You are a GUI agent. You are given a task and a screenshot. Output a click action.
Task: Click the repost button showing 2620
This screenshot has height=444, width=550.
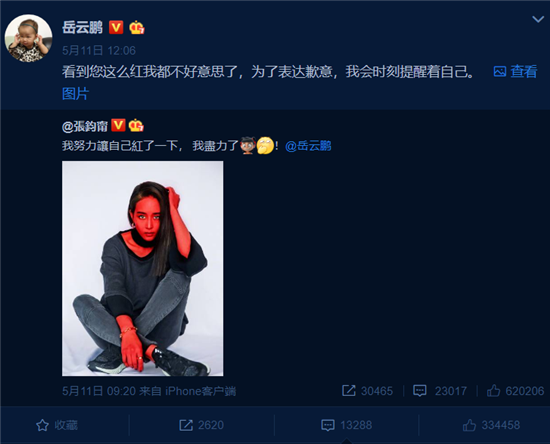pos(201,425)
